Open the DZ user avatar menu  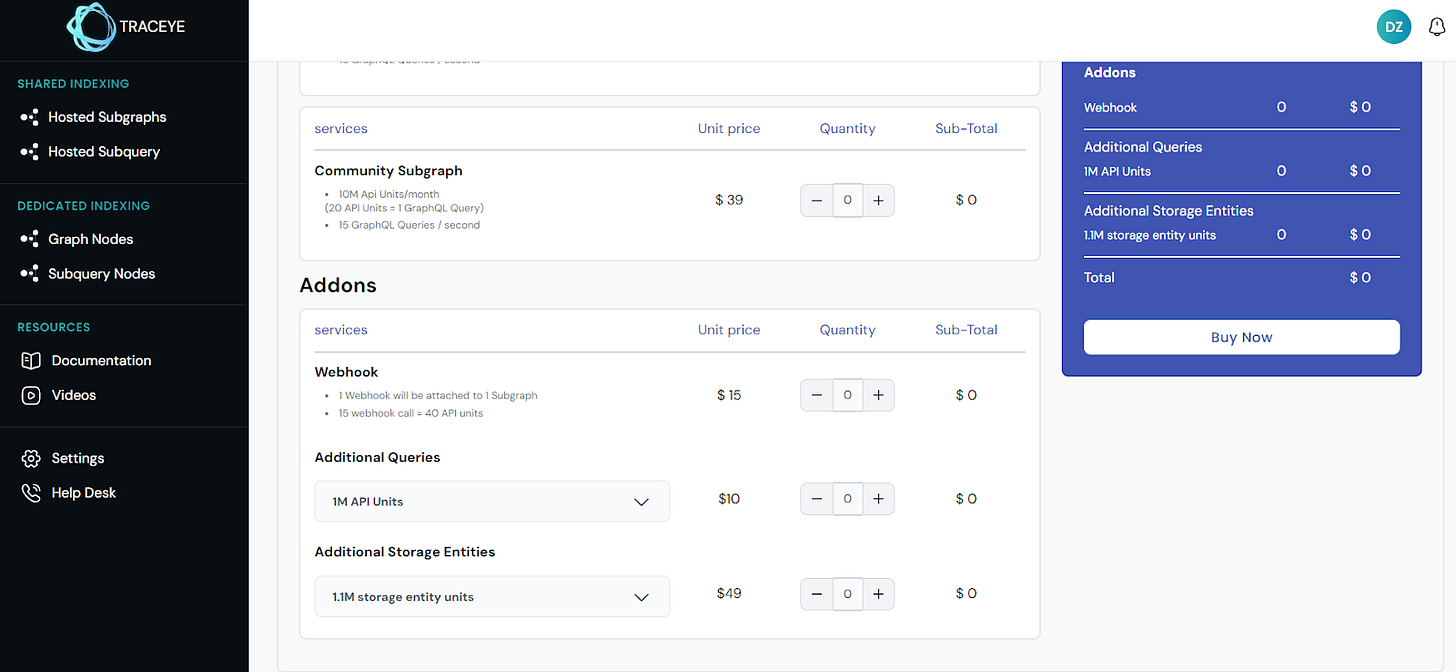click(1393, 28)
